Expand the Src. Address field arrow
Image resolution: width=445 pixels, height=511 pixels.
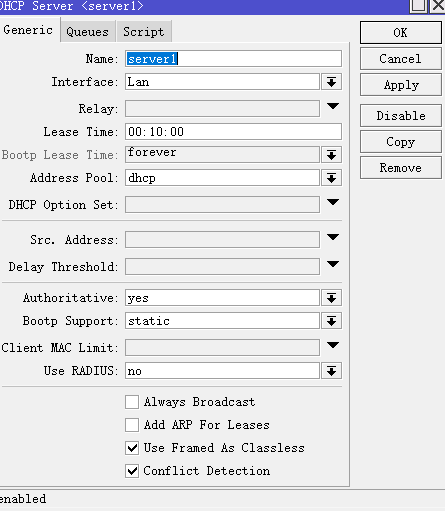tap(333, 237)
